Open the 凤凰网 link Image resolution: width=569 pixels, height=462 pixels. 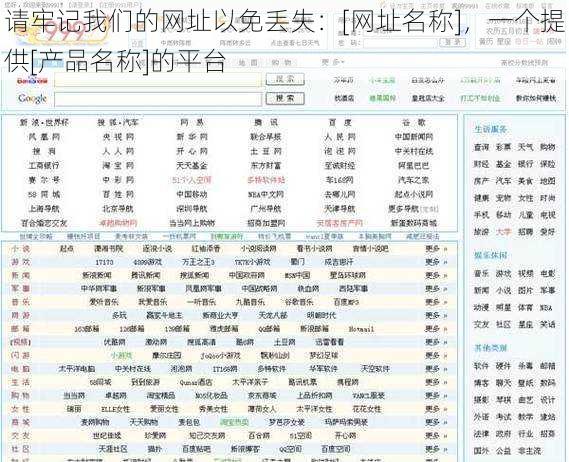point(44,137)
